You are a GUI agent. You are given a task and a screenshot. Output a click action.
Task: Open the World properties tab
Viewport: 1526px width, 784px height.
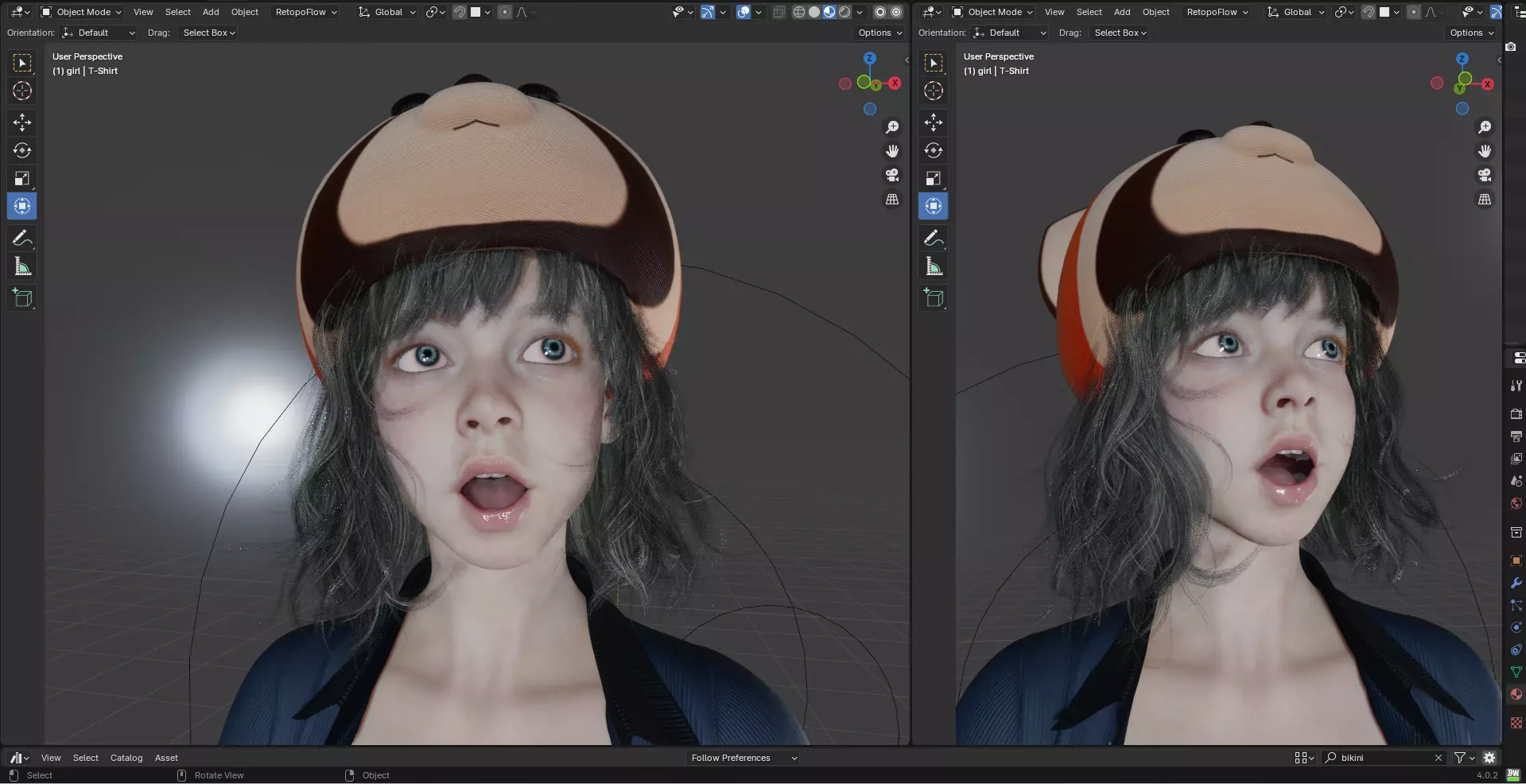coord(1516,503)
